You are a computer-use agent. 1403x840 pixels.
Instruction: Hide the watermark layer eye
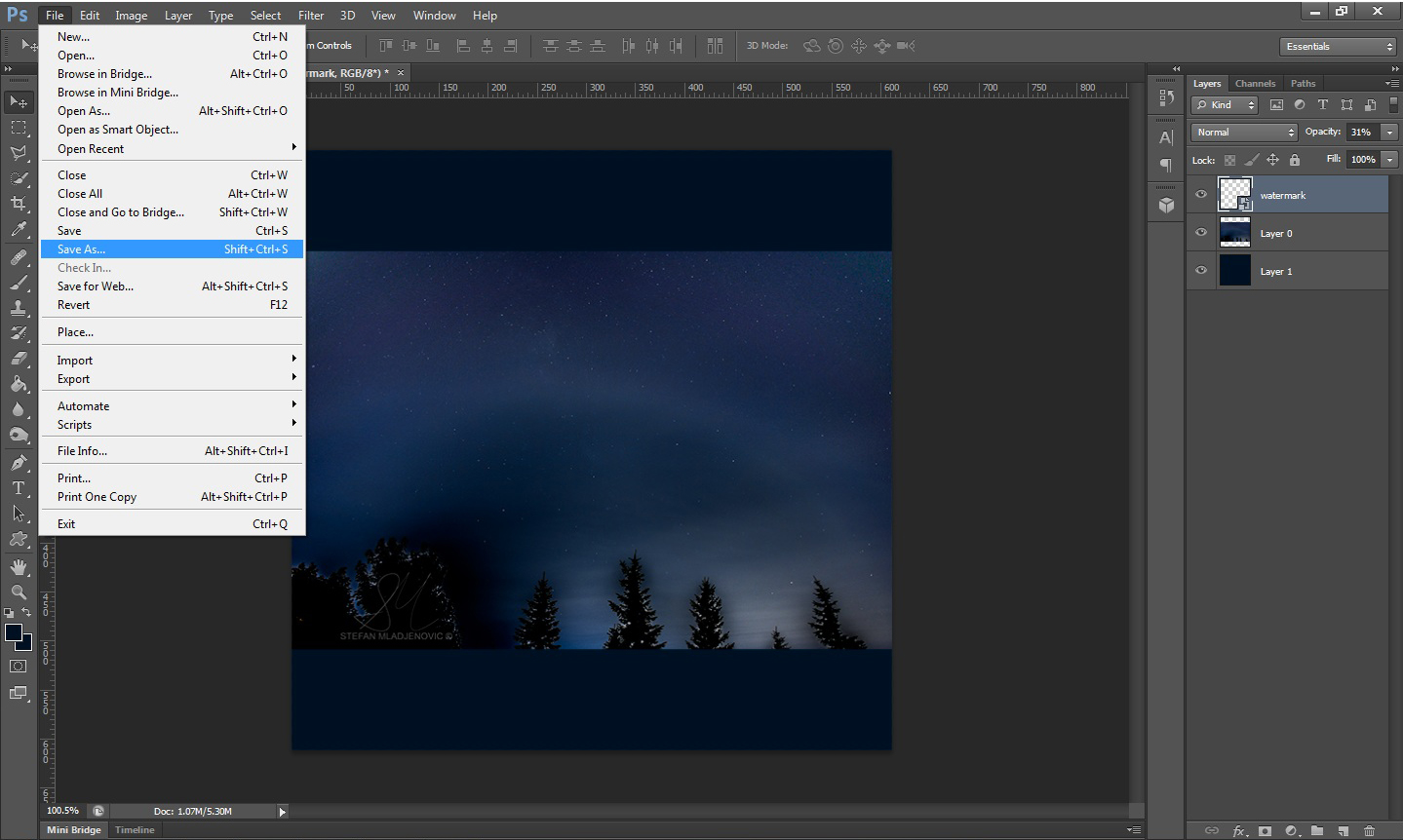click(1201, 195)
